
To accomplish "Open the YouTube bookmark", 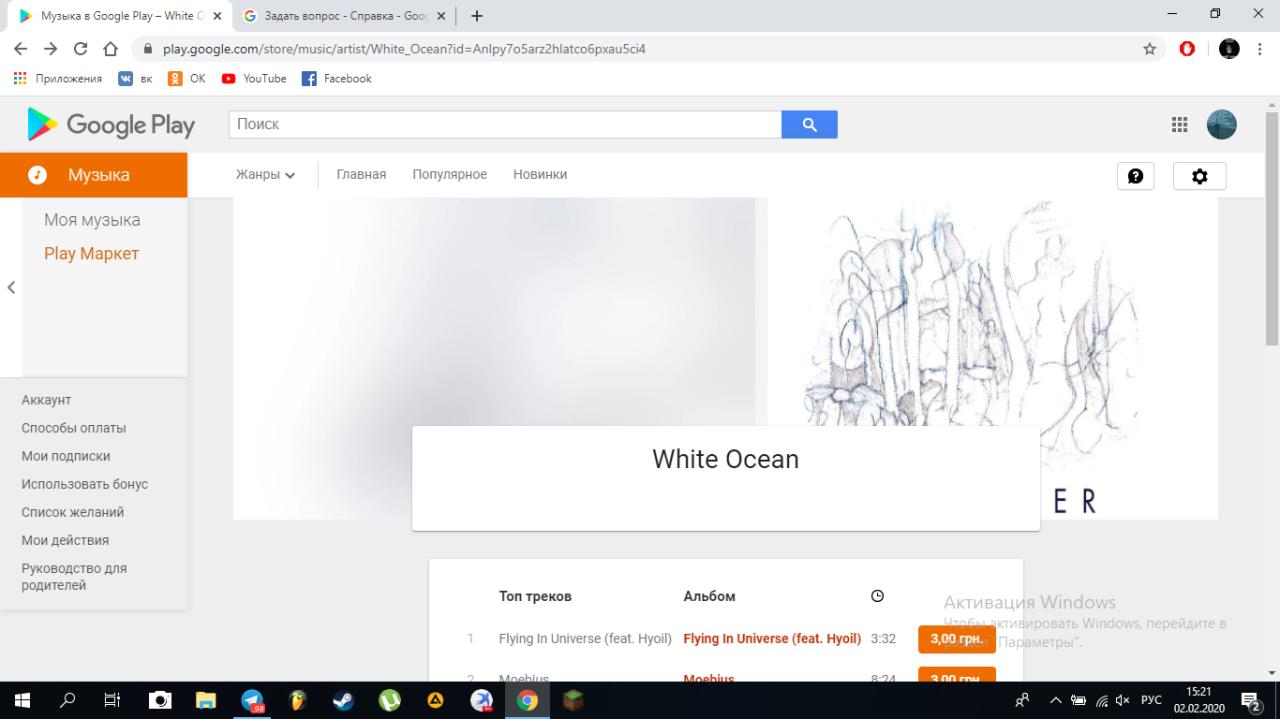I will 254,78.
